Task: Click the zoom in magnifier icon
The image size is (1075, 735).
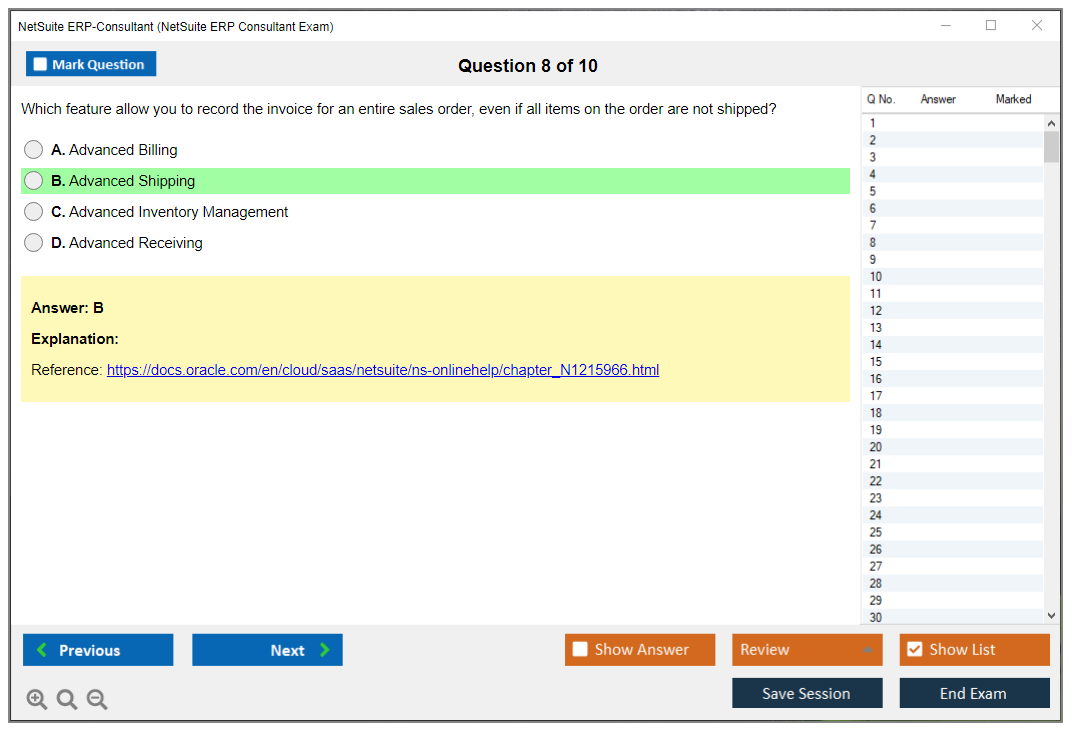Action: [36, 699]
